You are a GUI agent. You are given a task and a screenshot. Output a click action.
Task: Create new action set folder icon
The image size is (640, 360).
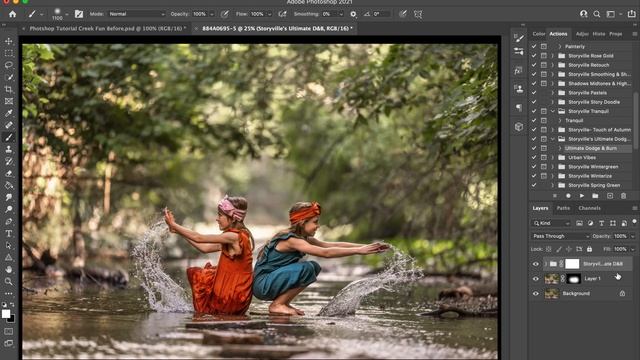pyautogui.click(x=595, y=196)
